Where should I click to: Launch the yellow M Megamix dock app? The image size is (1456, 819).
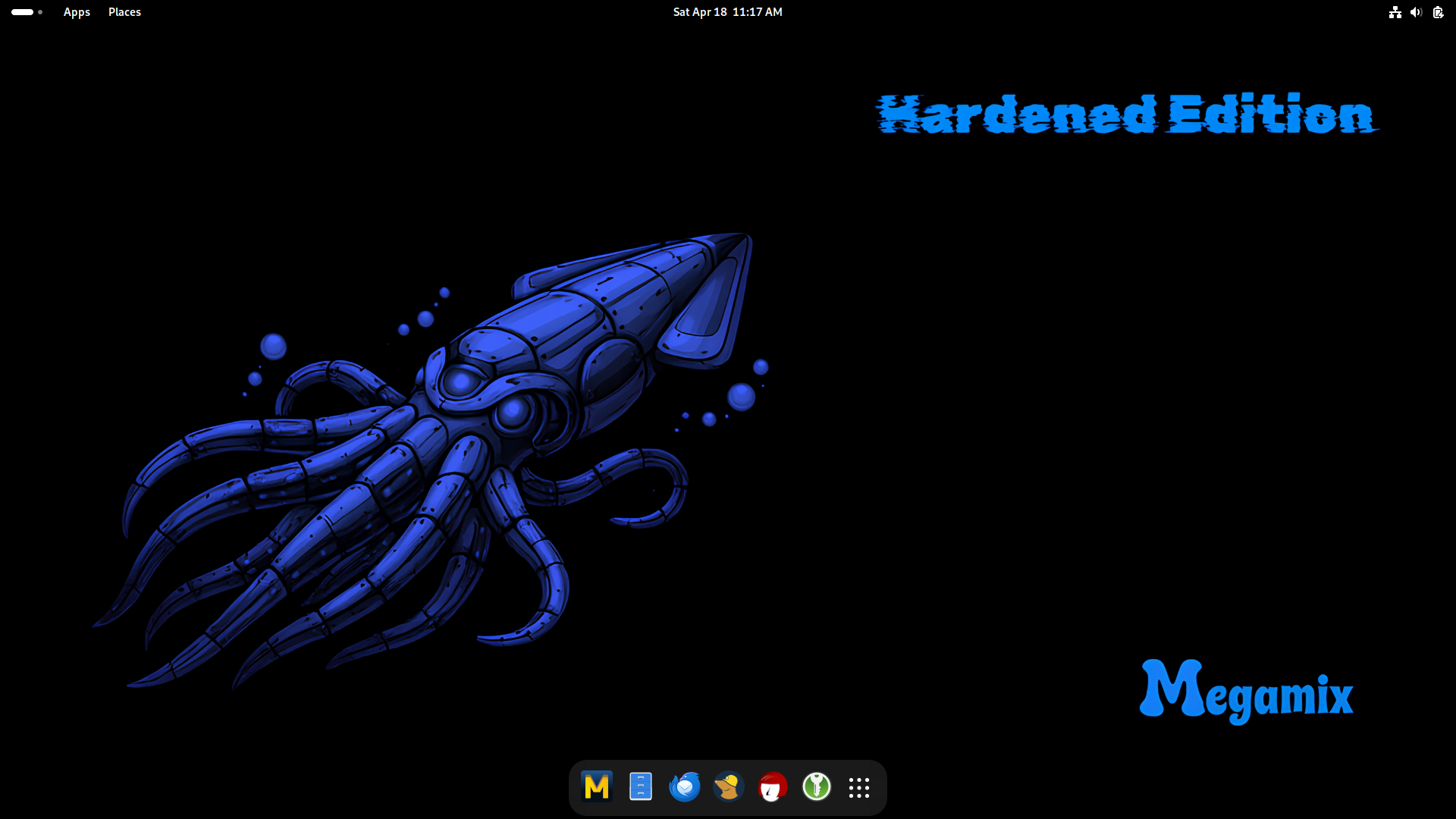[597, 787]
